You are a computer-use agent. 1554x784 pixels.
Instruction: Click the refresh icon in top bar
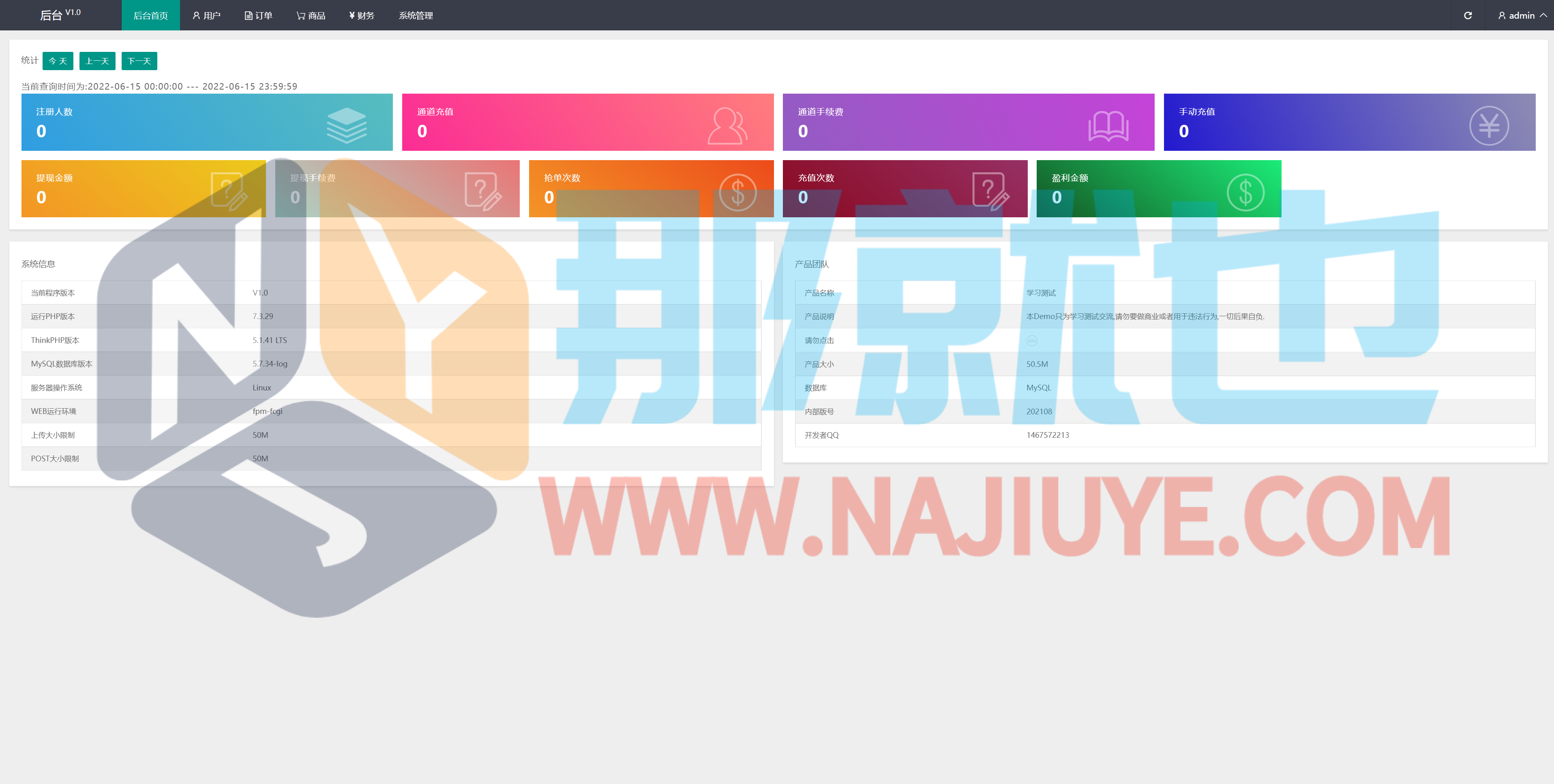1467,16
